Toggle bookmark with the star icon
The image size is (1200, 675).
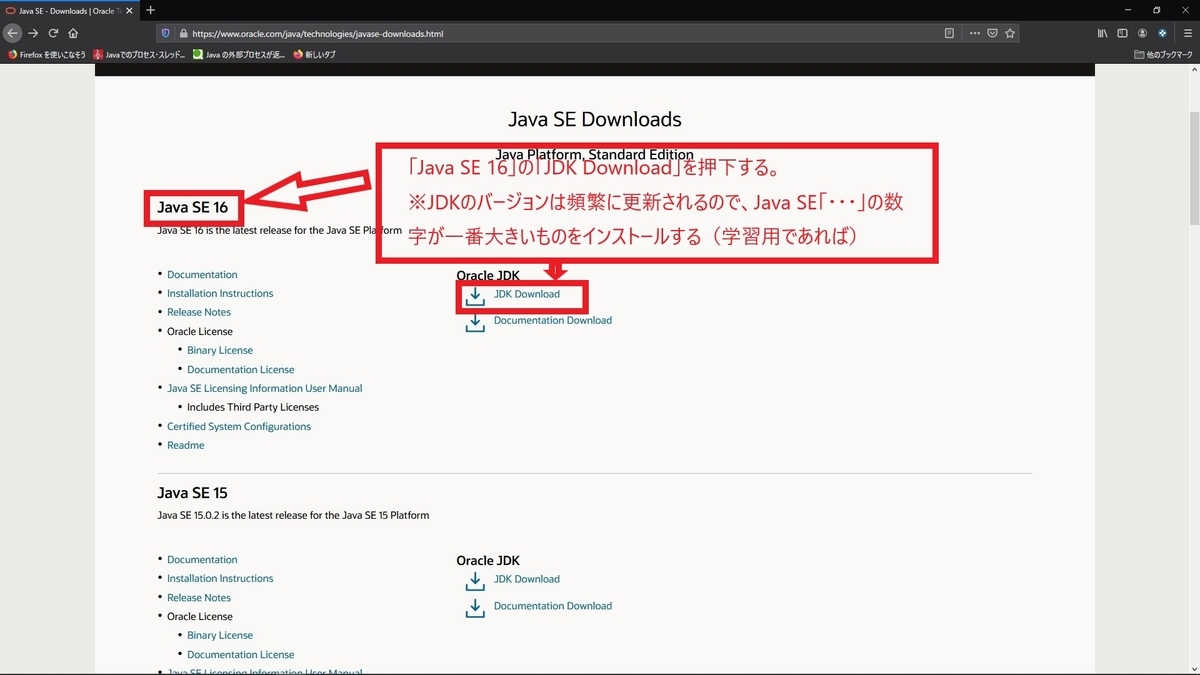tap(1011, 32)
